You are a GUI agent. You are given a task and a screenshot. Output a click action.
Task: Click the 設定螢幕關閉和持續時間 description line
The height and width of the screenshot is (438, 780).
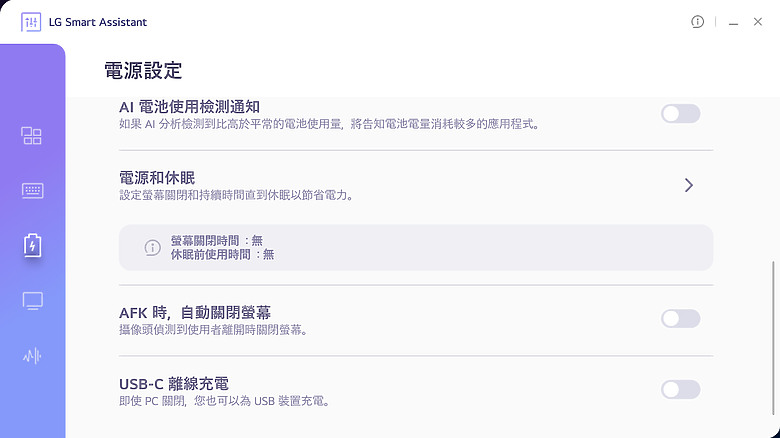(237, 195)
